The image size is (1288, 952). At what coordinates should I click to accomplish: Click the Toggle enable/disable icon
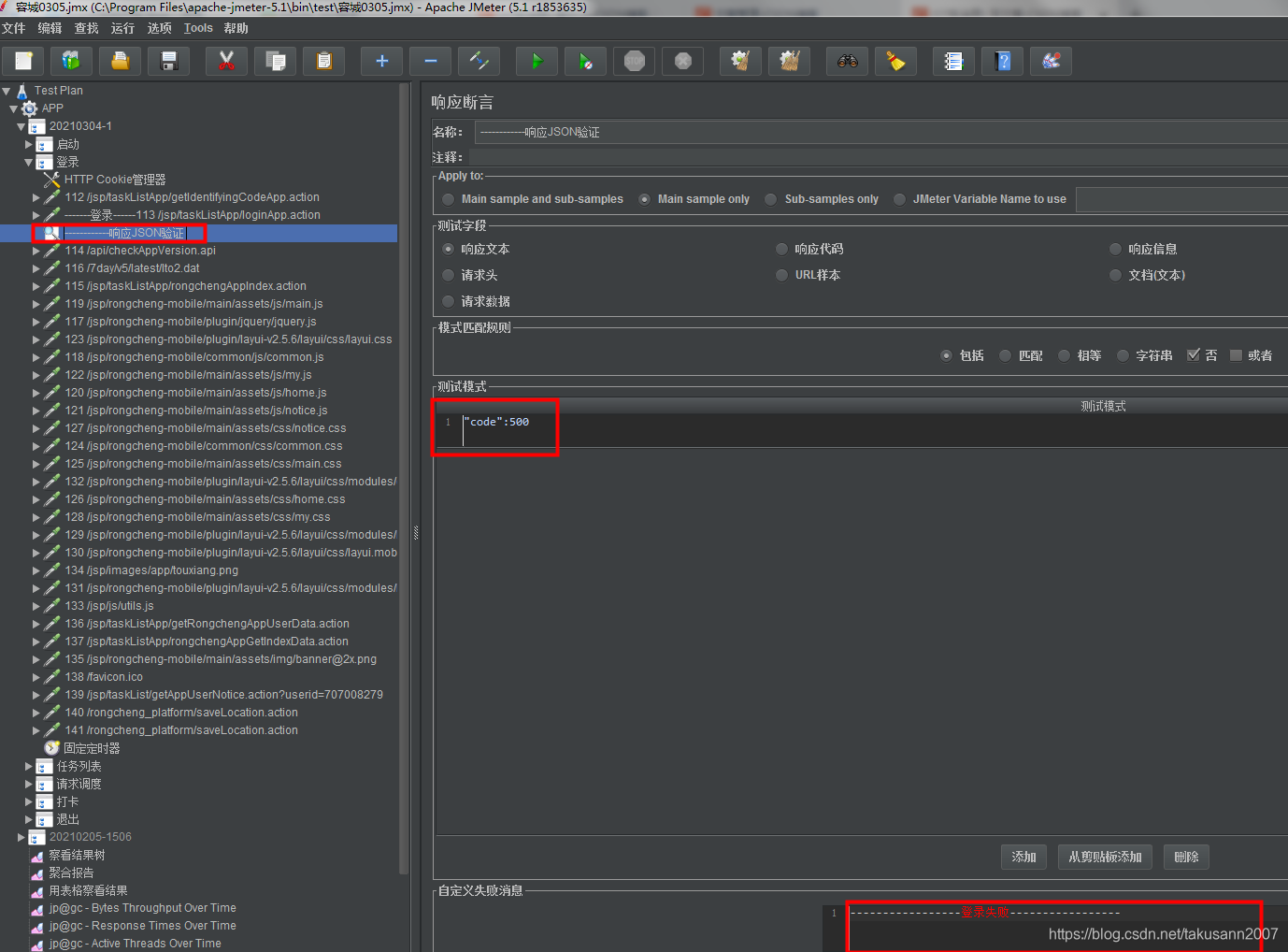pos(479,61)
